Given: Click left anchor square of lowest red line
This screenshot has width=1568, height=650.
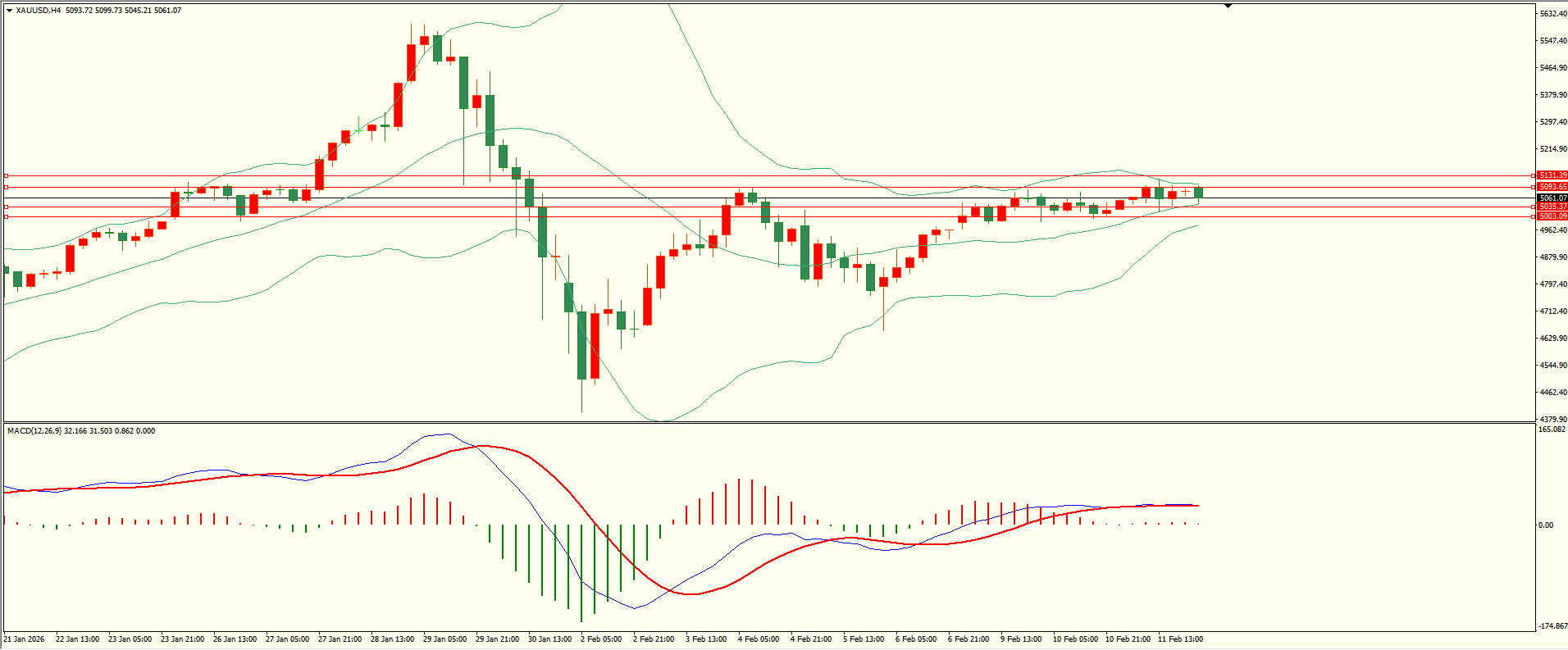Looking at the screenshot, I should coord(7,216).
